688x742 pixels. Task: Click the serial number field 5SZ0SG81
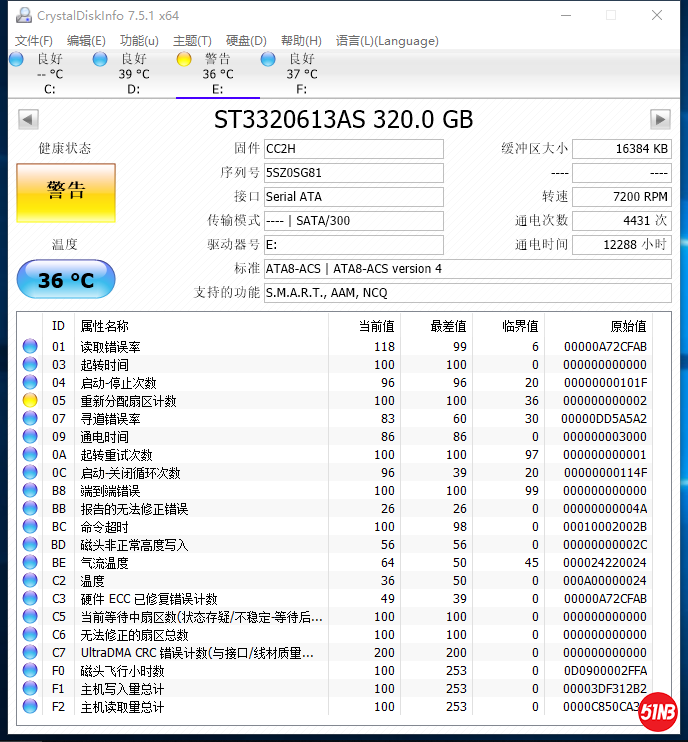[x=353, y=173]
